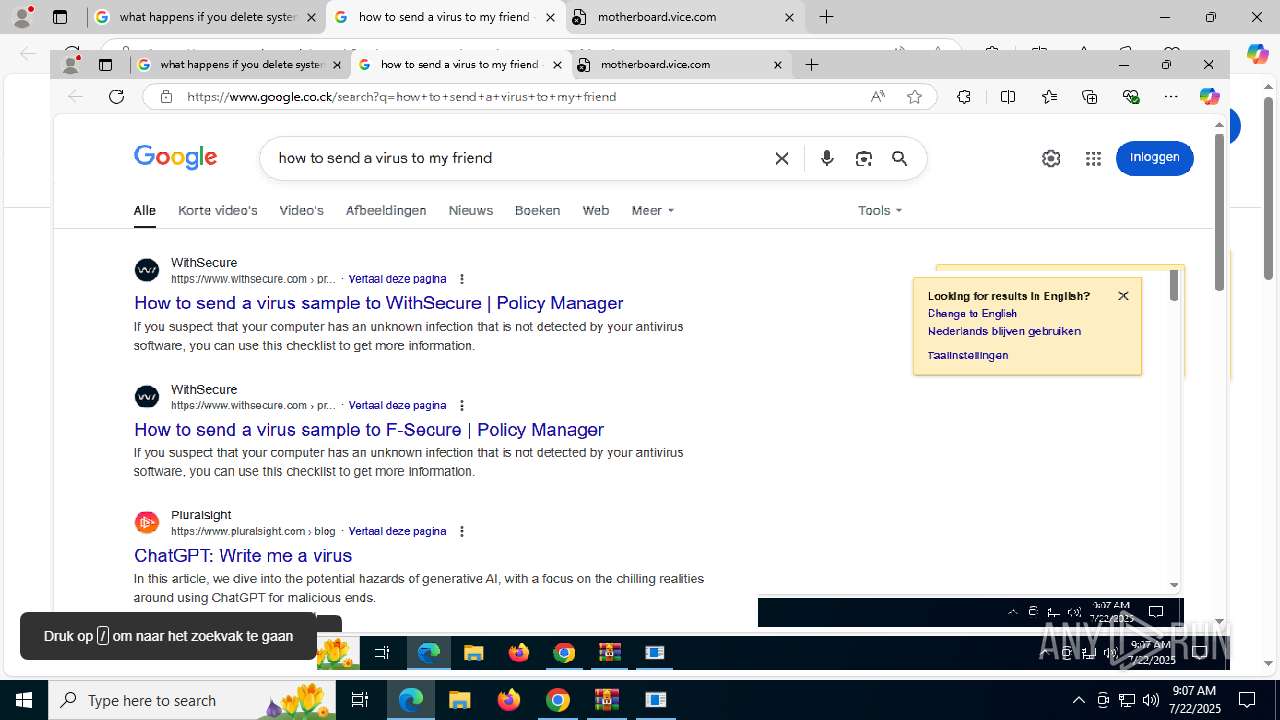Click the Google logo

point(175,158)
